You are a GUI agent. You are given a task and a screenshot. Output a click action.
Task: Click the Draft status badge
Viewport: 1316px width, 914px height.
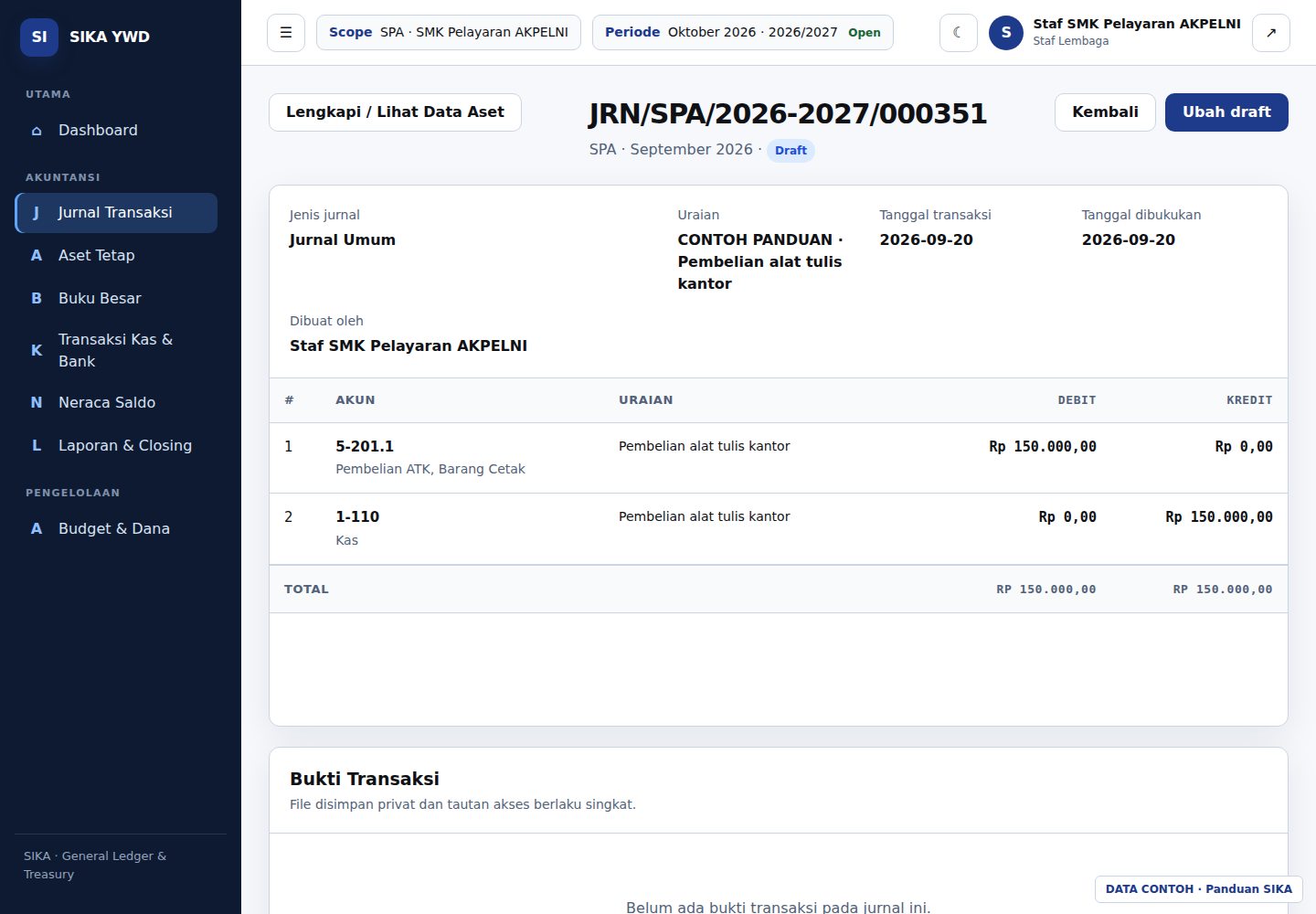click(x=791, y=151)
